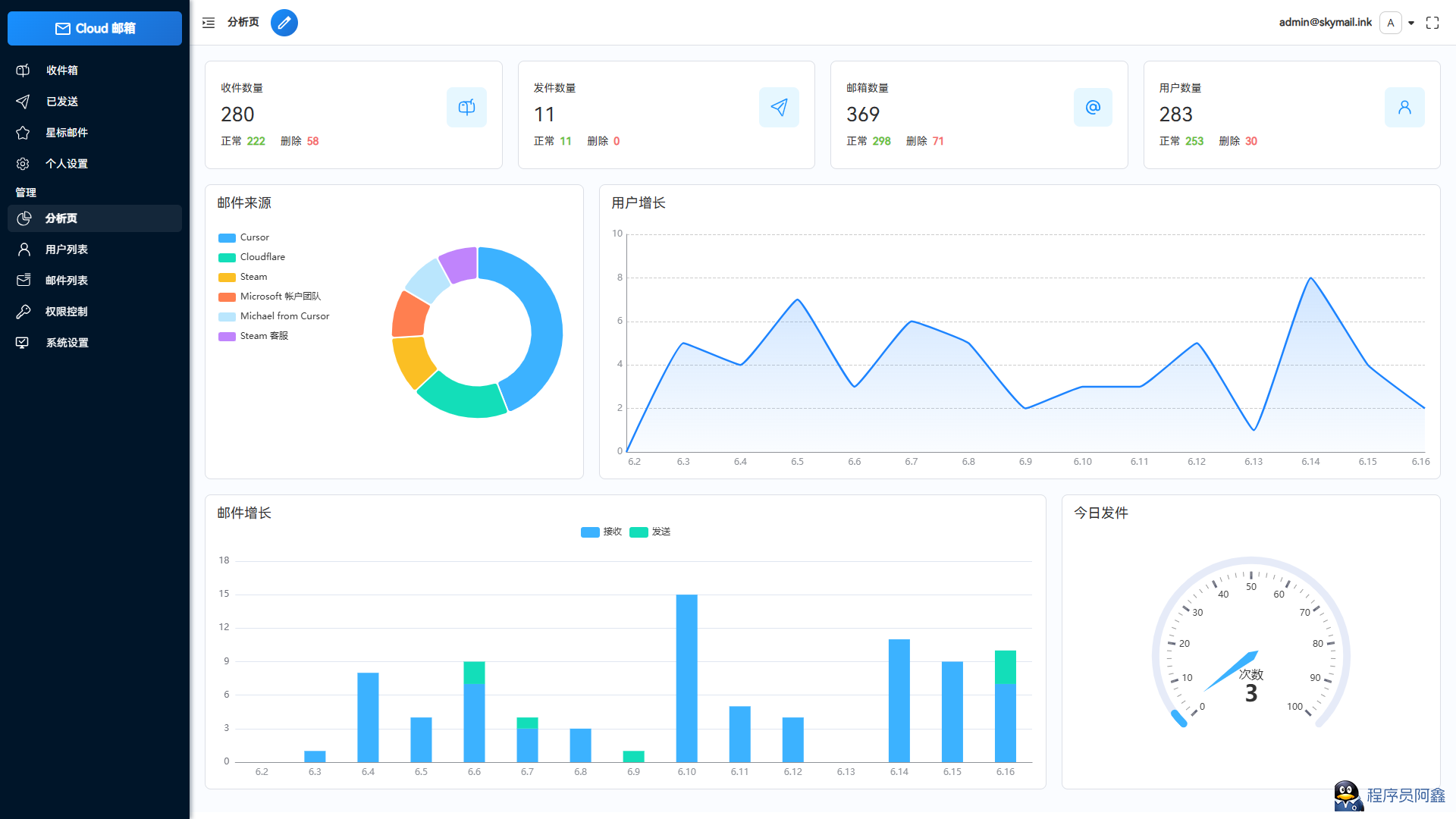The width and height of the screenshot is (1456, 819).
Task: Toggle Cloudflare legend item in donut chart
Action: (x=253, y=257)
